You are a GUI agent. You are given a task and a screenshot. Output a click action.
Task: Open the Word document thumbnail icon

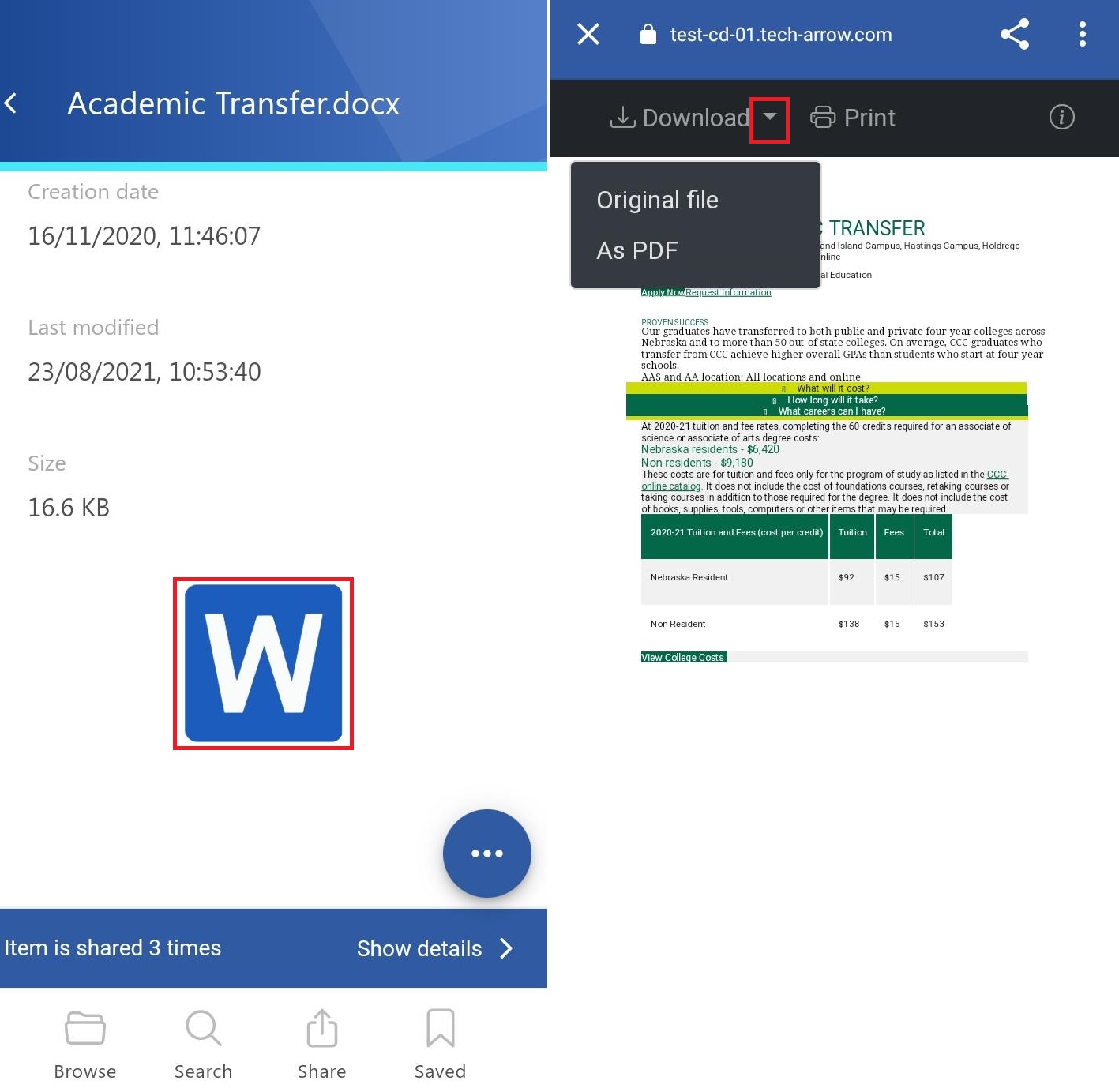point(263,663)
